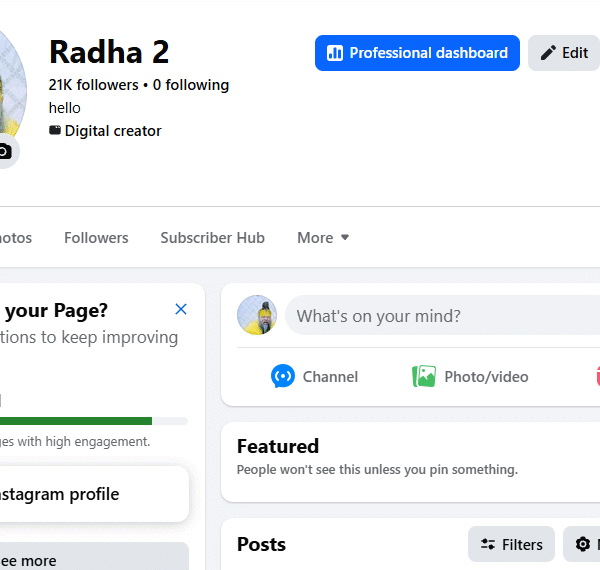Click the gear icon next to Filters
600x570 pixels.
[582, 544]
